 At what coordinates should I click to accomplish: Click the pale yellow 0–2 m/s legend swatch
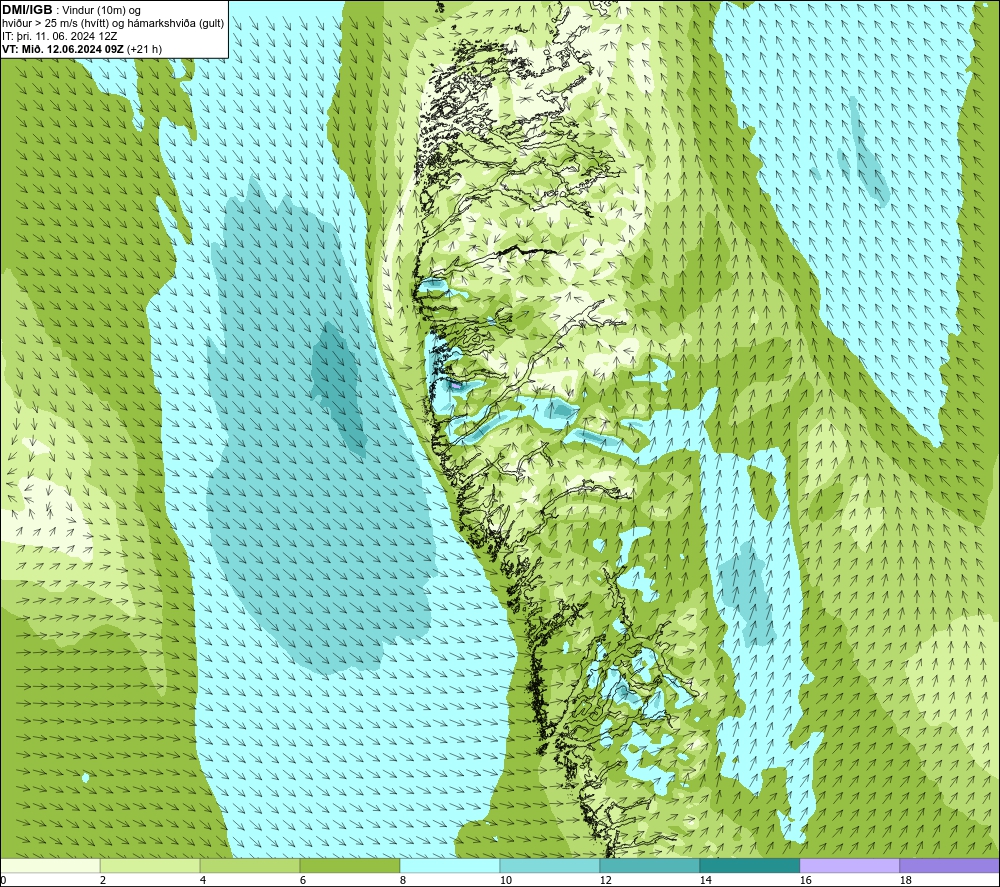point(50,866)
